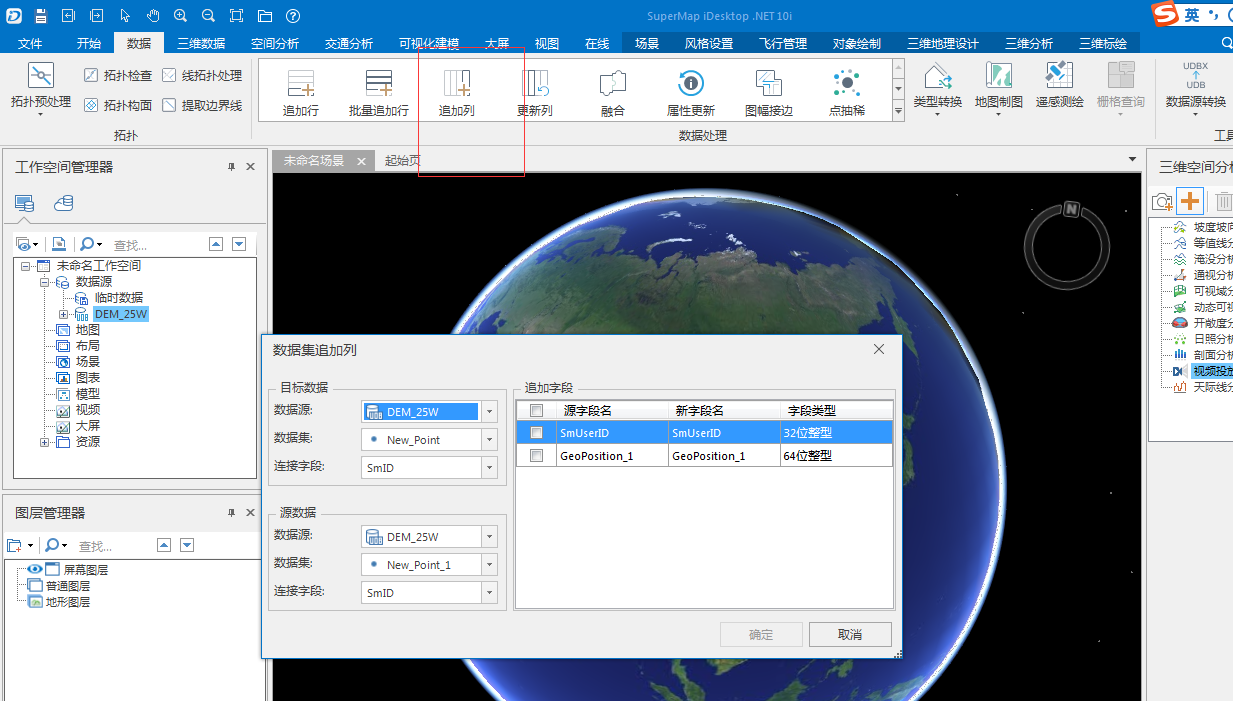Click the 融合 dissolve tool
Screen dimensions: 1233x701
point(613,93)
